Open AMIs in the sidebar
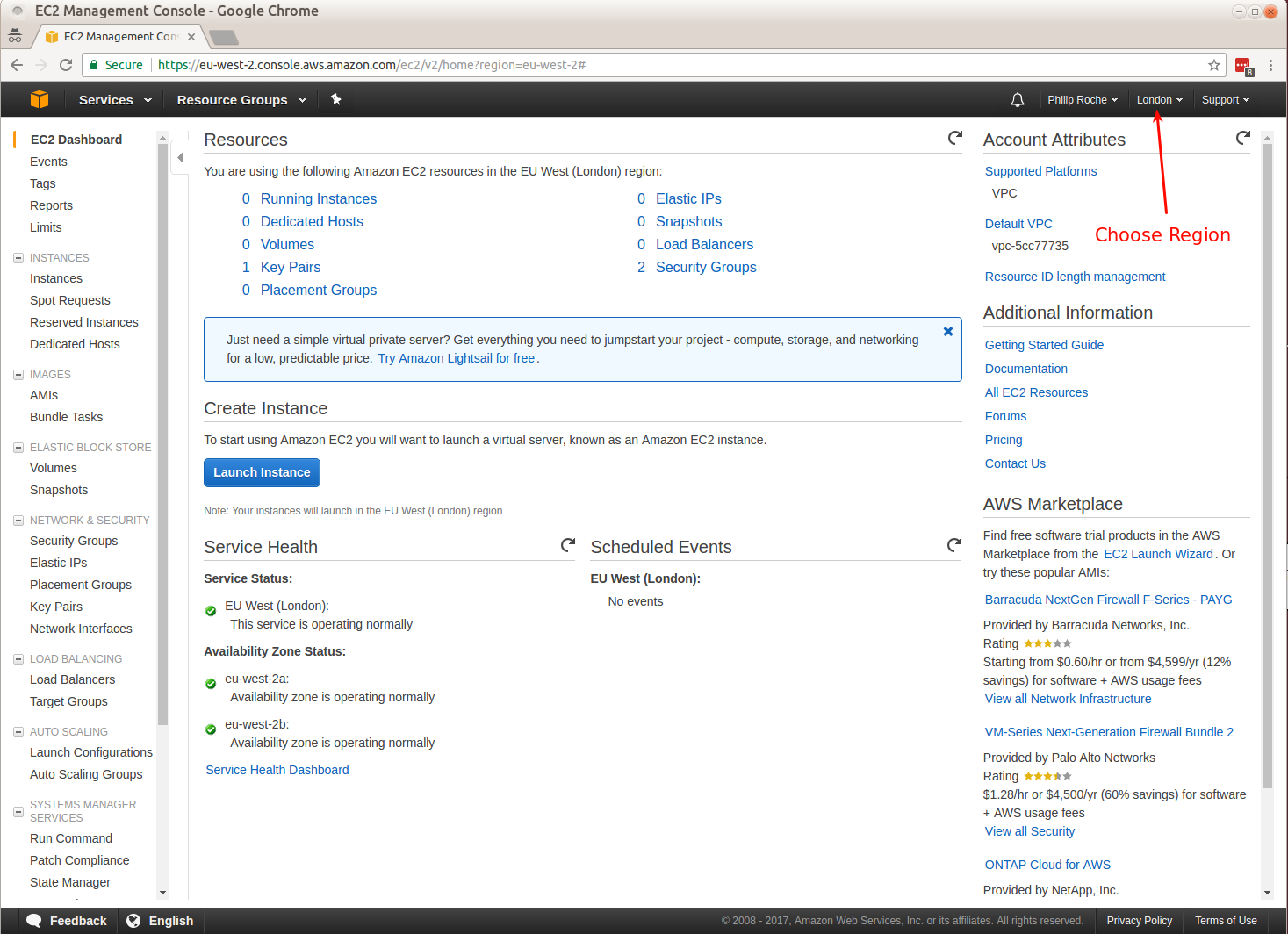This screenshot has width=1288, height=934. pos(44,395)
